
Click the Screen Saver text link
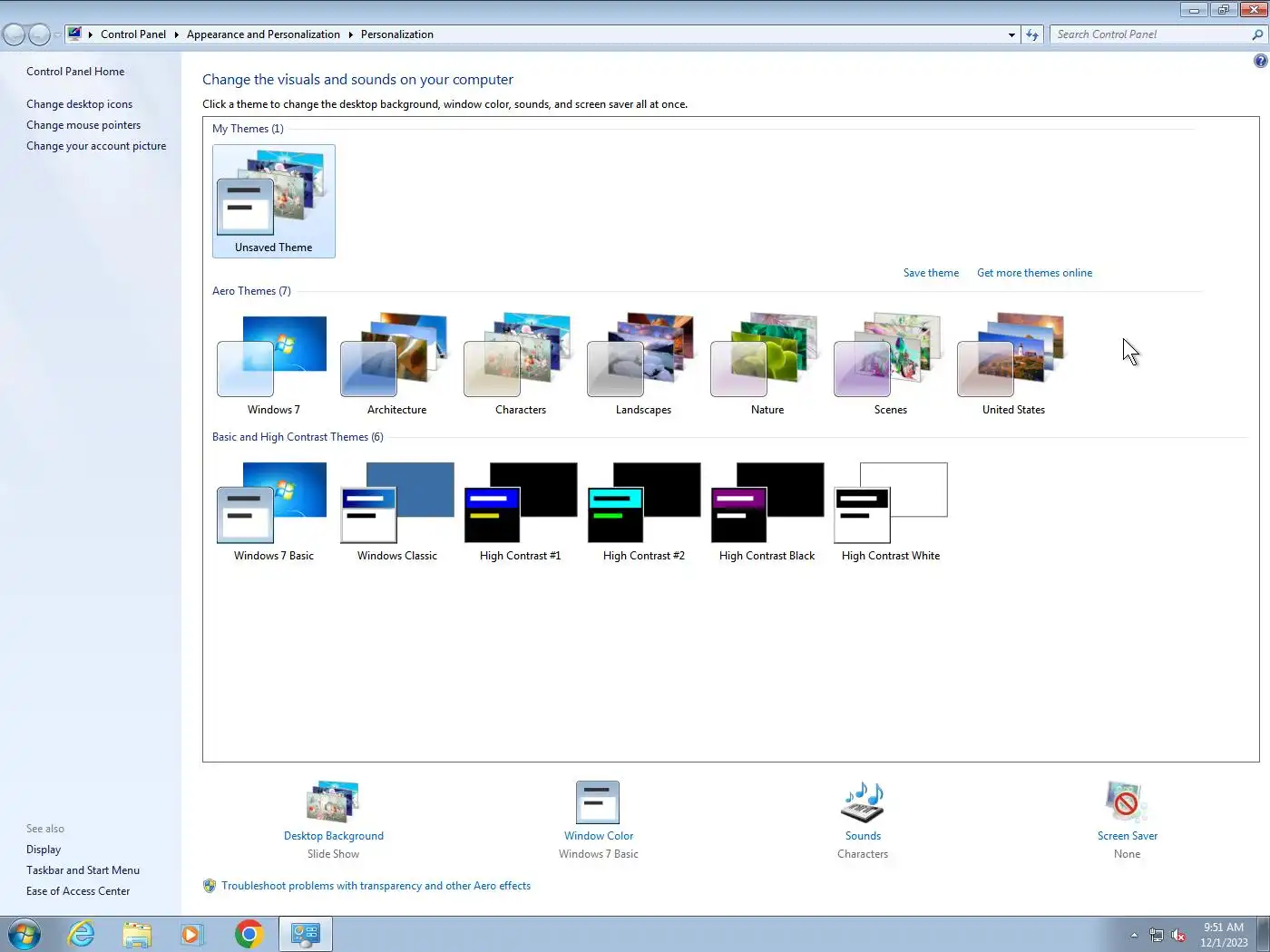click(1127, 836)
